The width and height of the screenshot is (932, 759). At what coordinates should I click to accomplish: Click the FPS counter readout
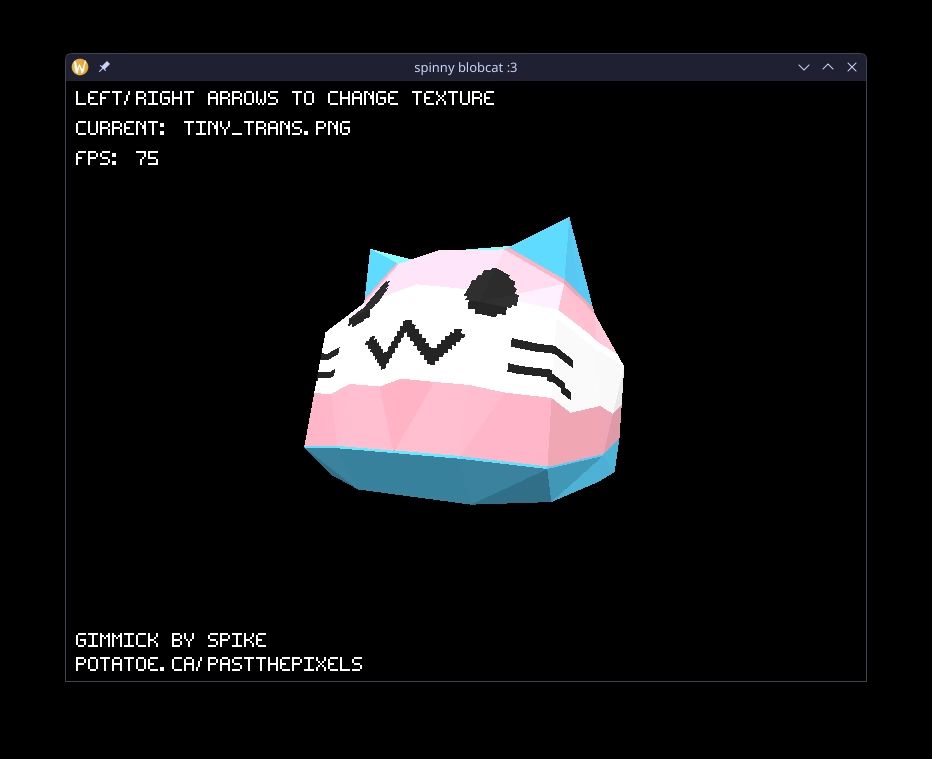click(117, 158)
